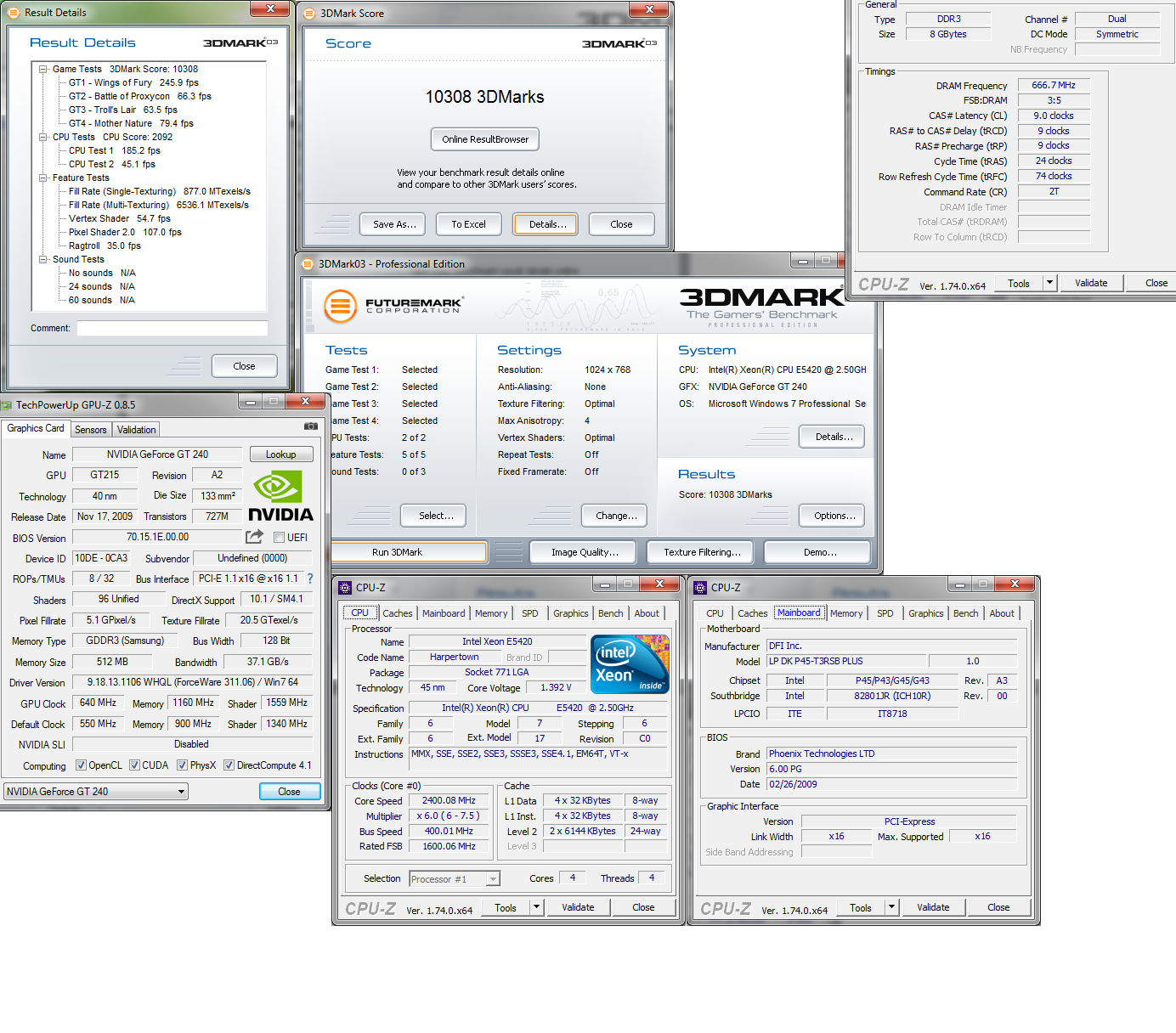Select GT4 - Mother Nature tree row
1176x1033 pixels.
131,123
